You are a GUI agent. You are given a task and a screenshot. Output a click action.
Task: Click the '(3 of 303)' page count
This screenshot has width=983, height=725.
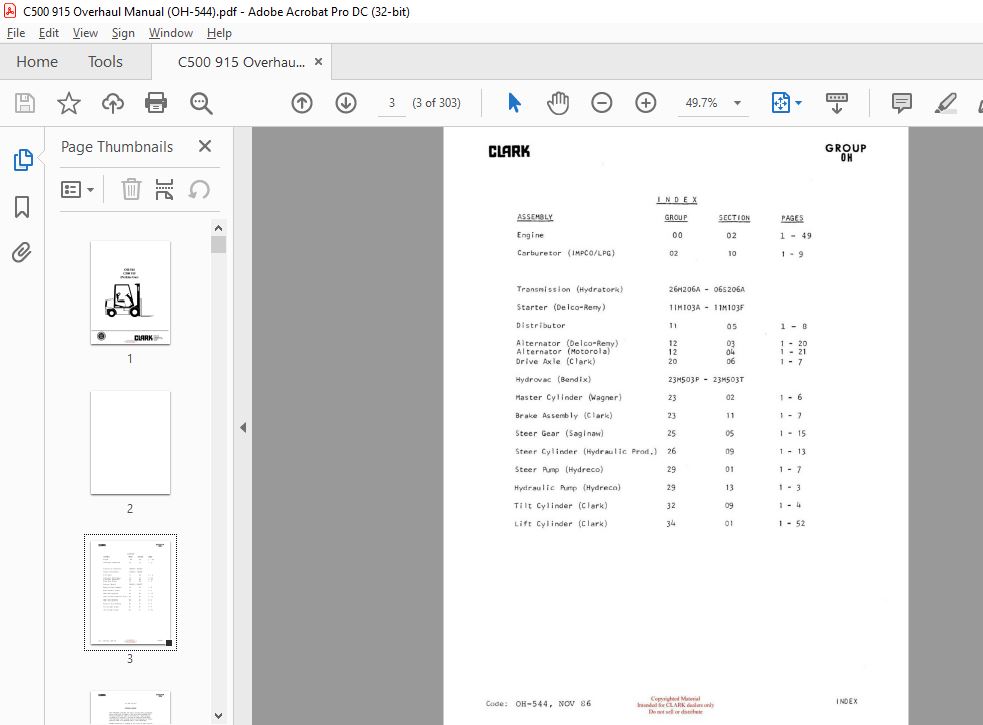(436, 103)
